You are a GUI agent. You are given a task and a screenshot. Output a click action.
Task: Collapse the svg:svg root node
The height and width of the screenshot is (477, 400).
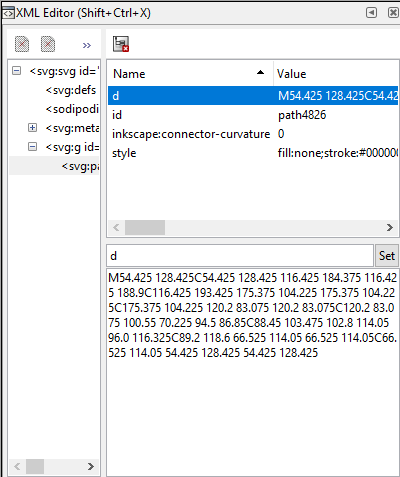16,71
